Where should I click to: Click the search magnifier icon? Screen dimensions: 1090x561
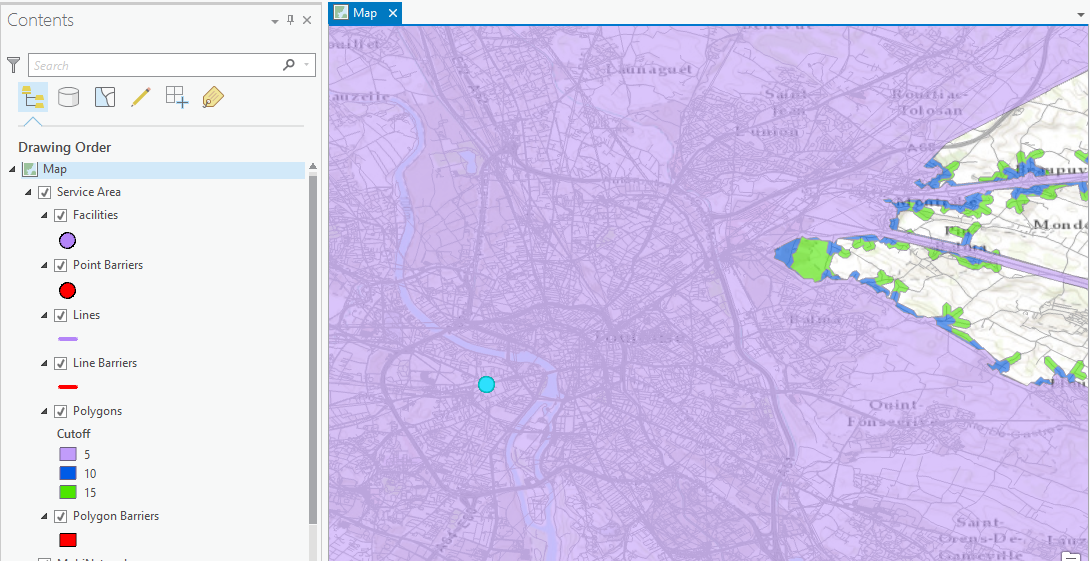pos(289,65)
